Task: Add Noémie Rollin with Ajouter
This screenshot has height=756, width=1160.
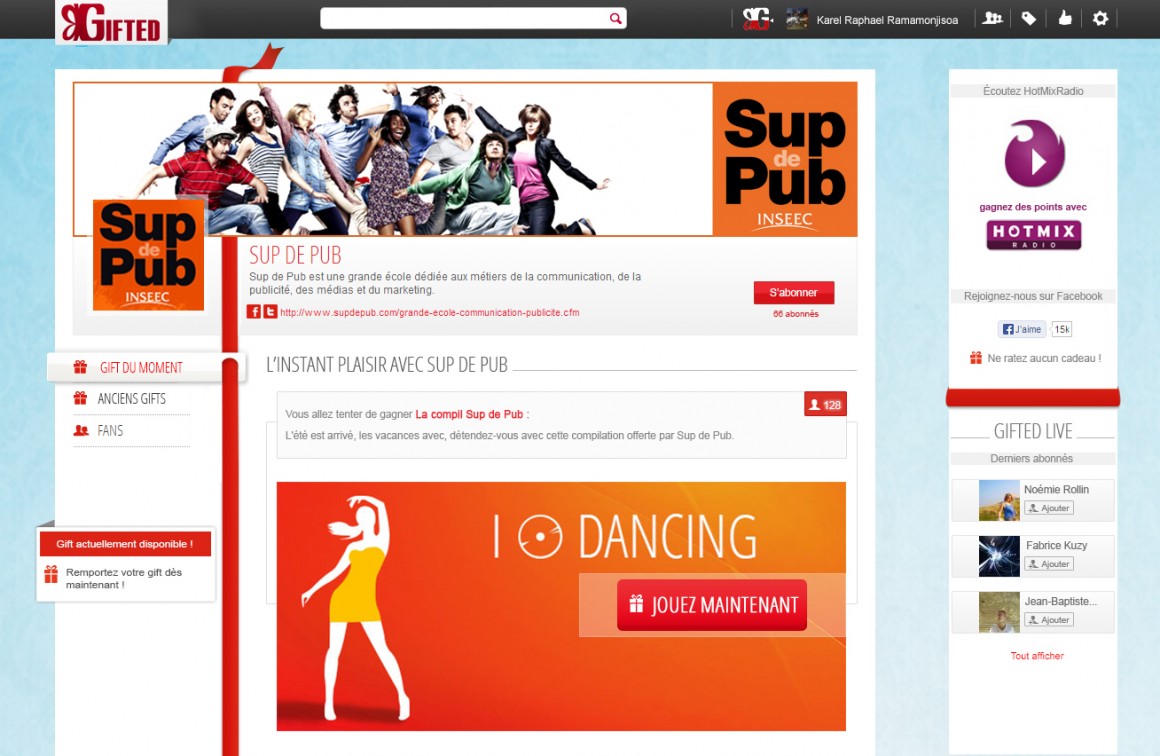Action: click(1049, 508)
